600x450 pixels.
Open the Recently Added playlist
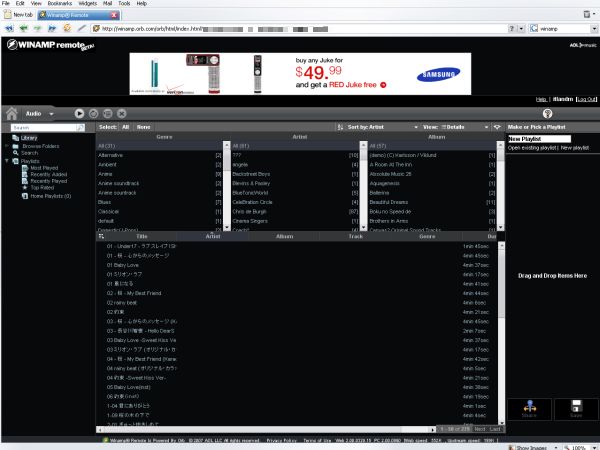(49, 174)
